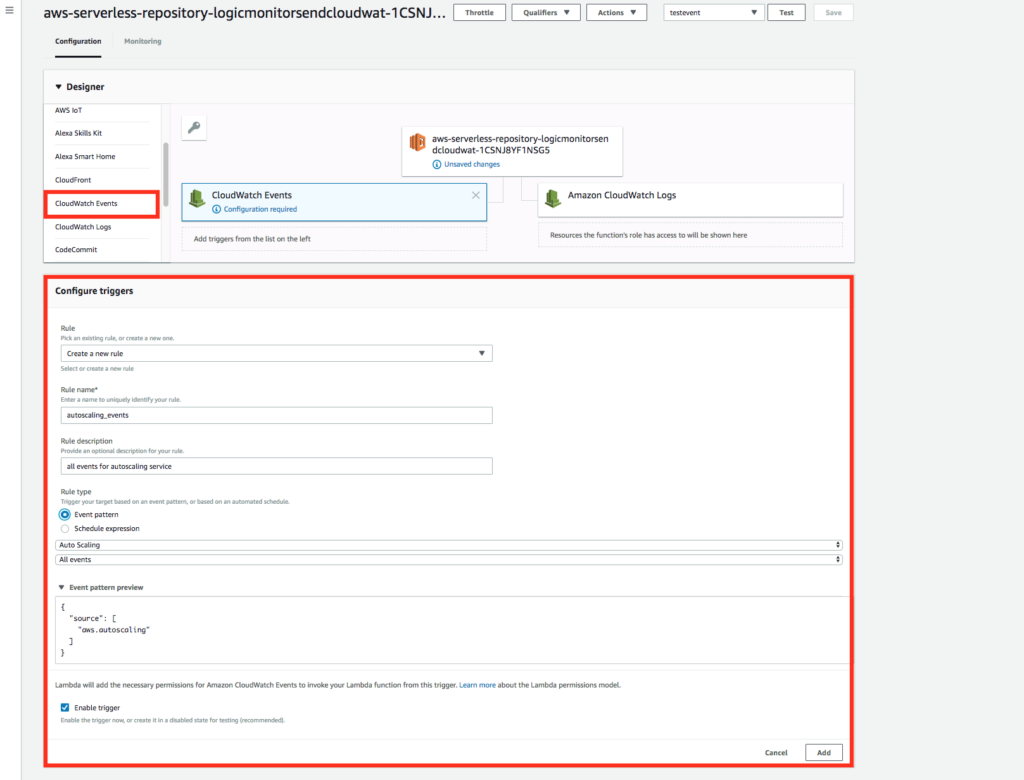Click the key permissions icon in the designer

194,127
